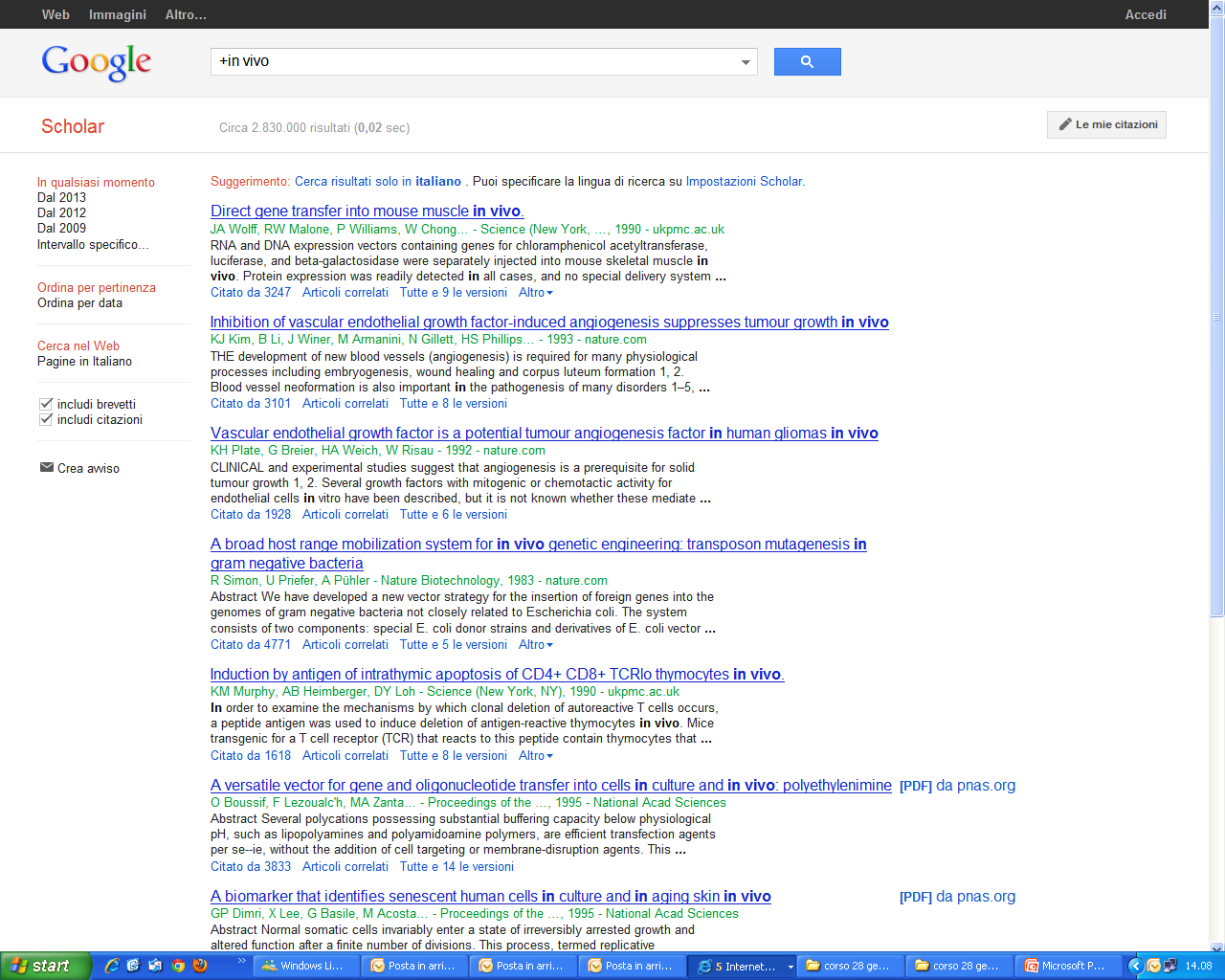Toggle the includi brevetti checkbox
The width and height of the screenshot is (1225, 980).
(45, 404)
